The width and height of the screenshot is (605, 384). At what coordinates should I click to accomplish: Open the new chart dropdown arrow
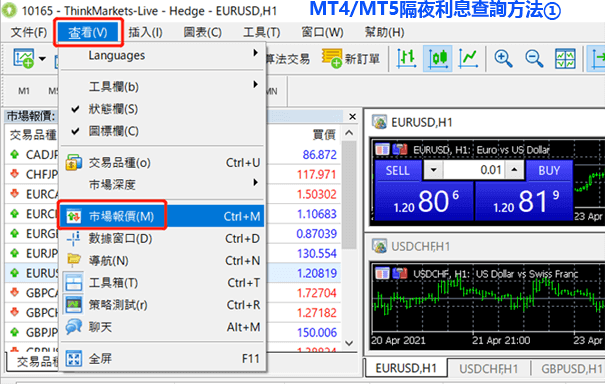click(x=42, y=59)
